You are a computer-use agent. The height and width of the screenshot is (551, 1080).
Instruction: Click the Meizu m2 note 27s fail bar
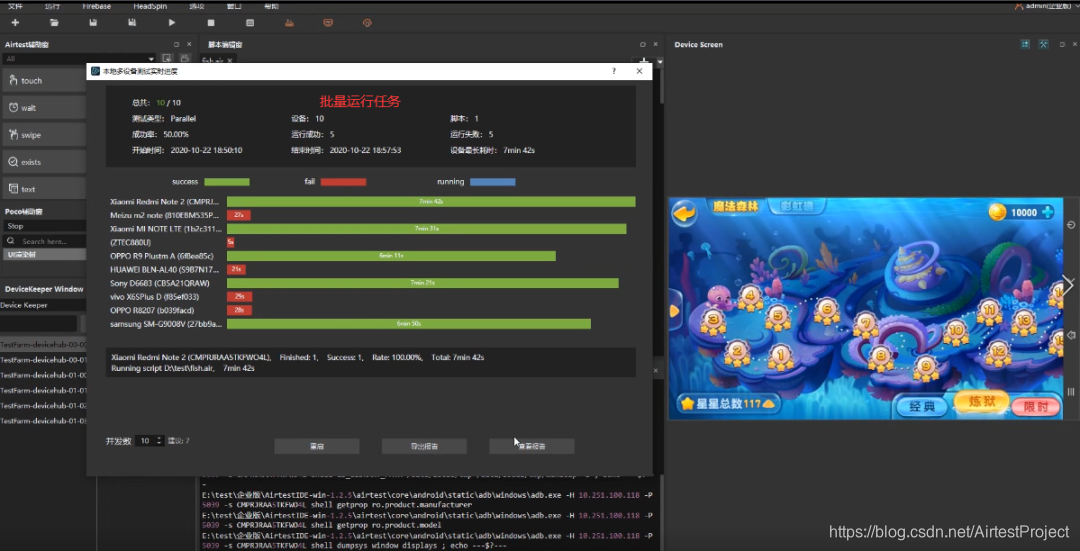[239, 216]
